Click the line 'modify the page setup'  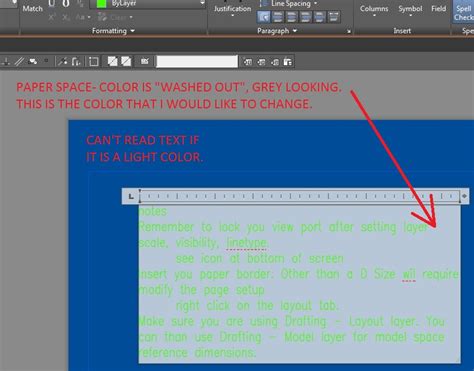point(202,290)
